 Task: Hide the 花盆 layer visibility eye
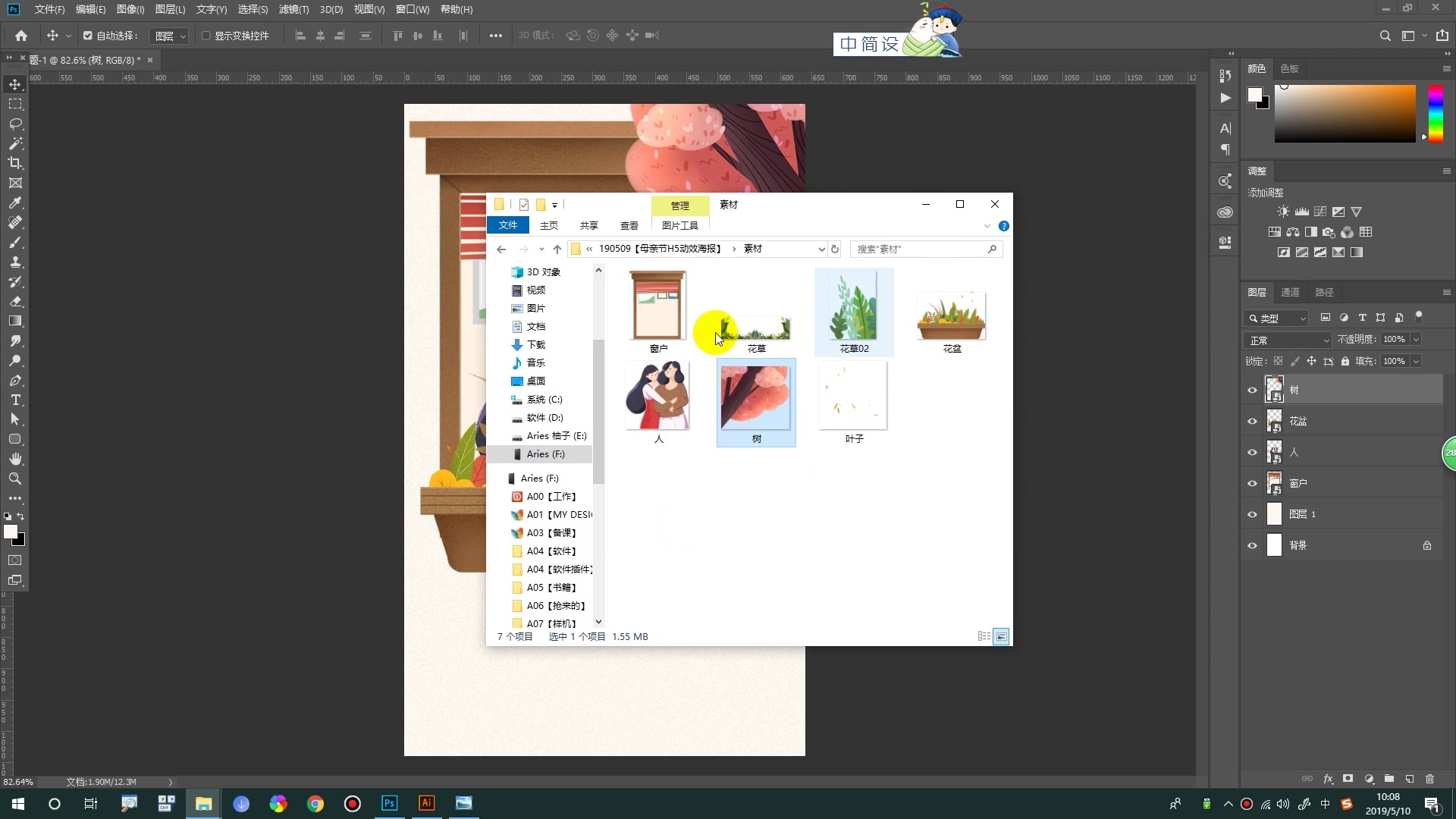(x=1252, y=421)
